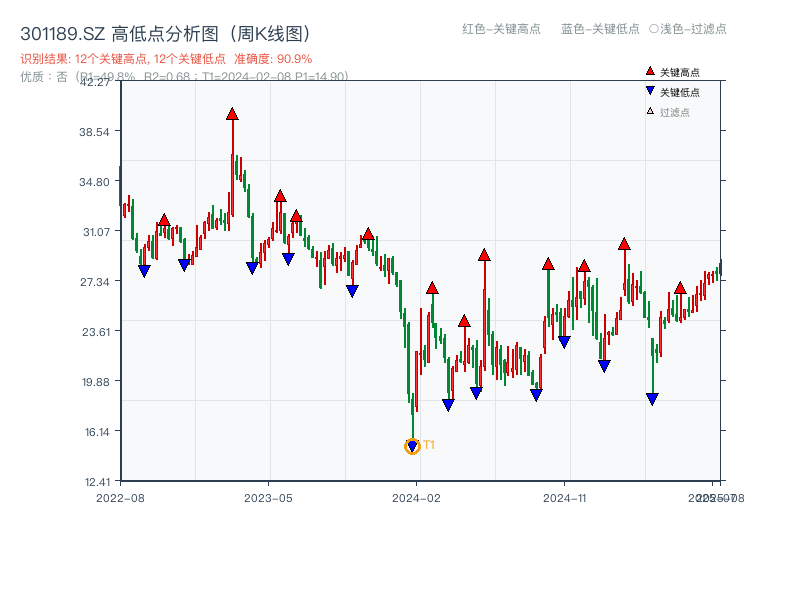800x600 pixels.
Task: Click the rightmost blue key-low triangle
Action: tap(652, 399)
